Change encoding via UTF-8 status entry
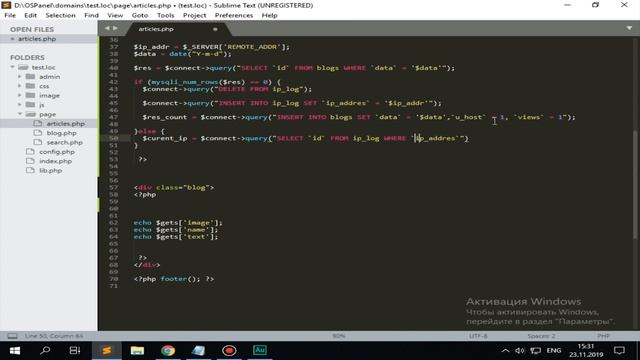This screenshot has height=360, width=640. [478, 336]
